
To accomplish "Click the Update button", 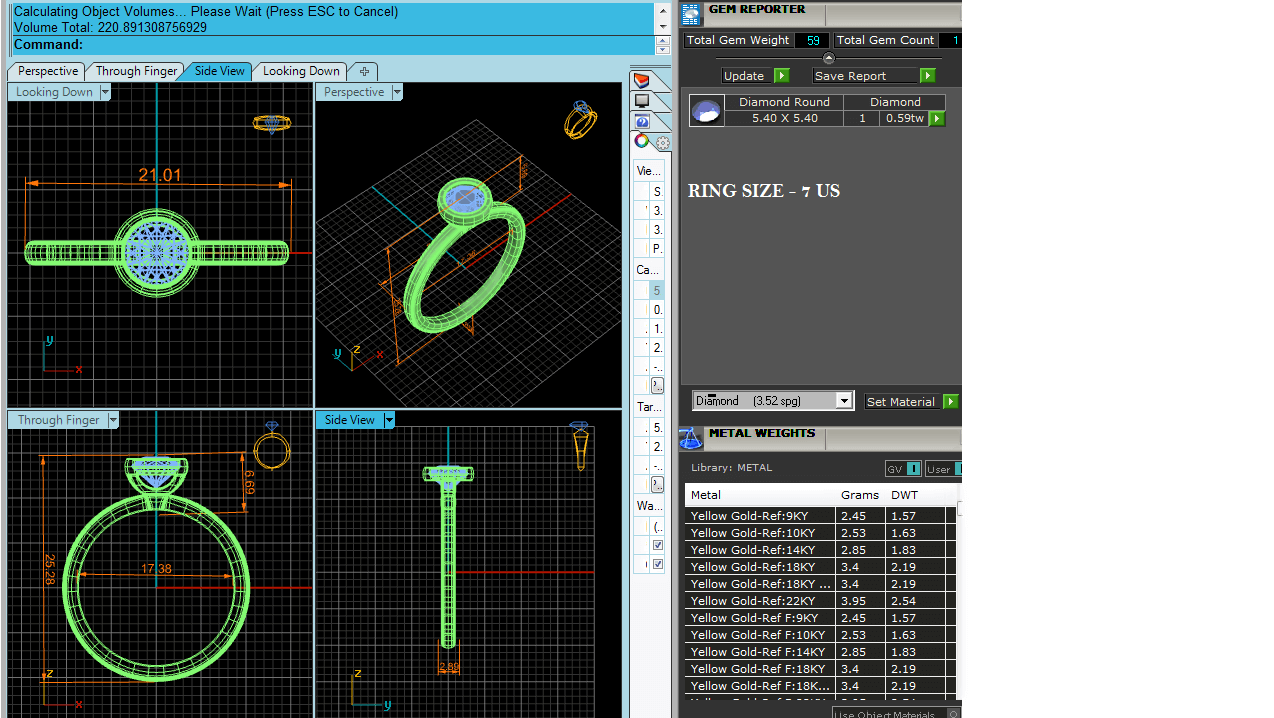I will coord(746,76).
